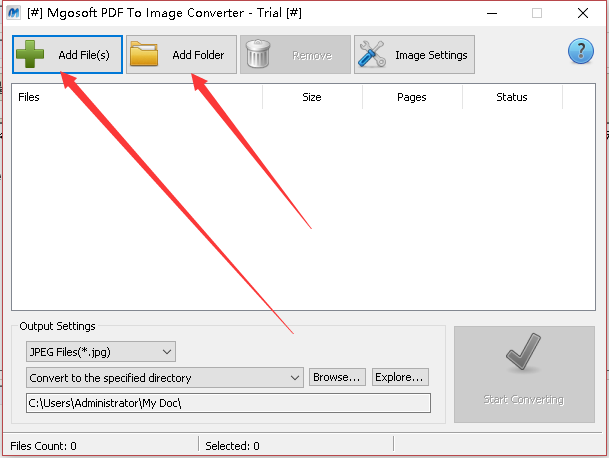The width and height of the screenshot is (609, 458).
Task: Open help via the blue question mark icon
Action: point(581,51)
